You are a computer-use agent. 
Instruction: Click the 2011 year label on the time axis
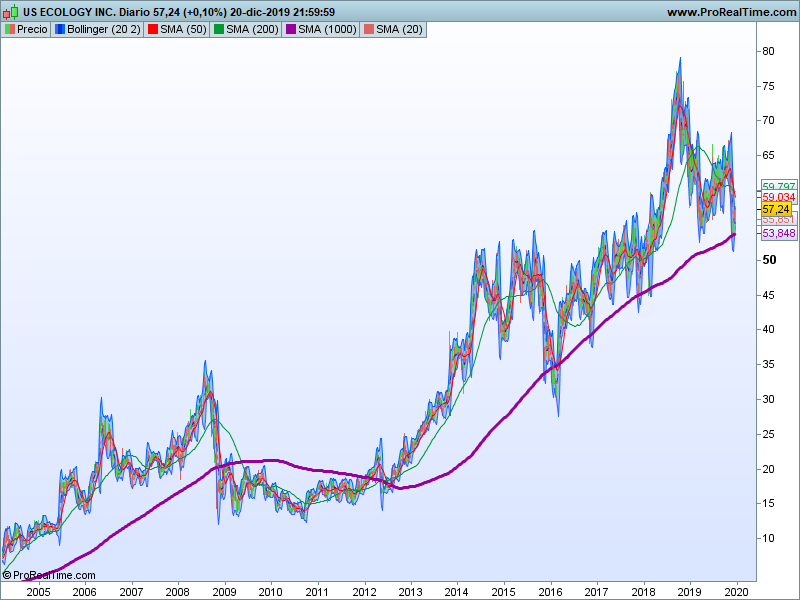coord(317,592)
